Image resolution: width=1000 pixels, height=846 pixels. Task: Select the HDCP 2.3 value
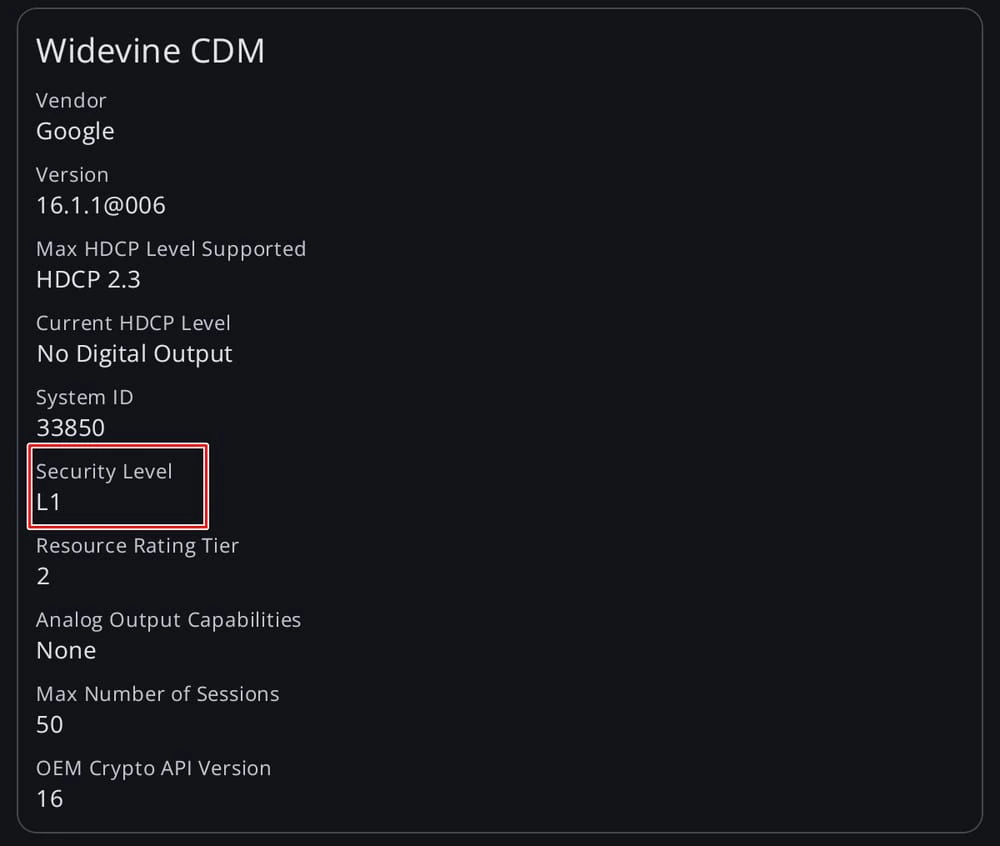88,280
